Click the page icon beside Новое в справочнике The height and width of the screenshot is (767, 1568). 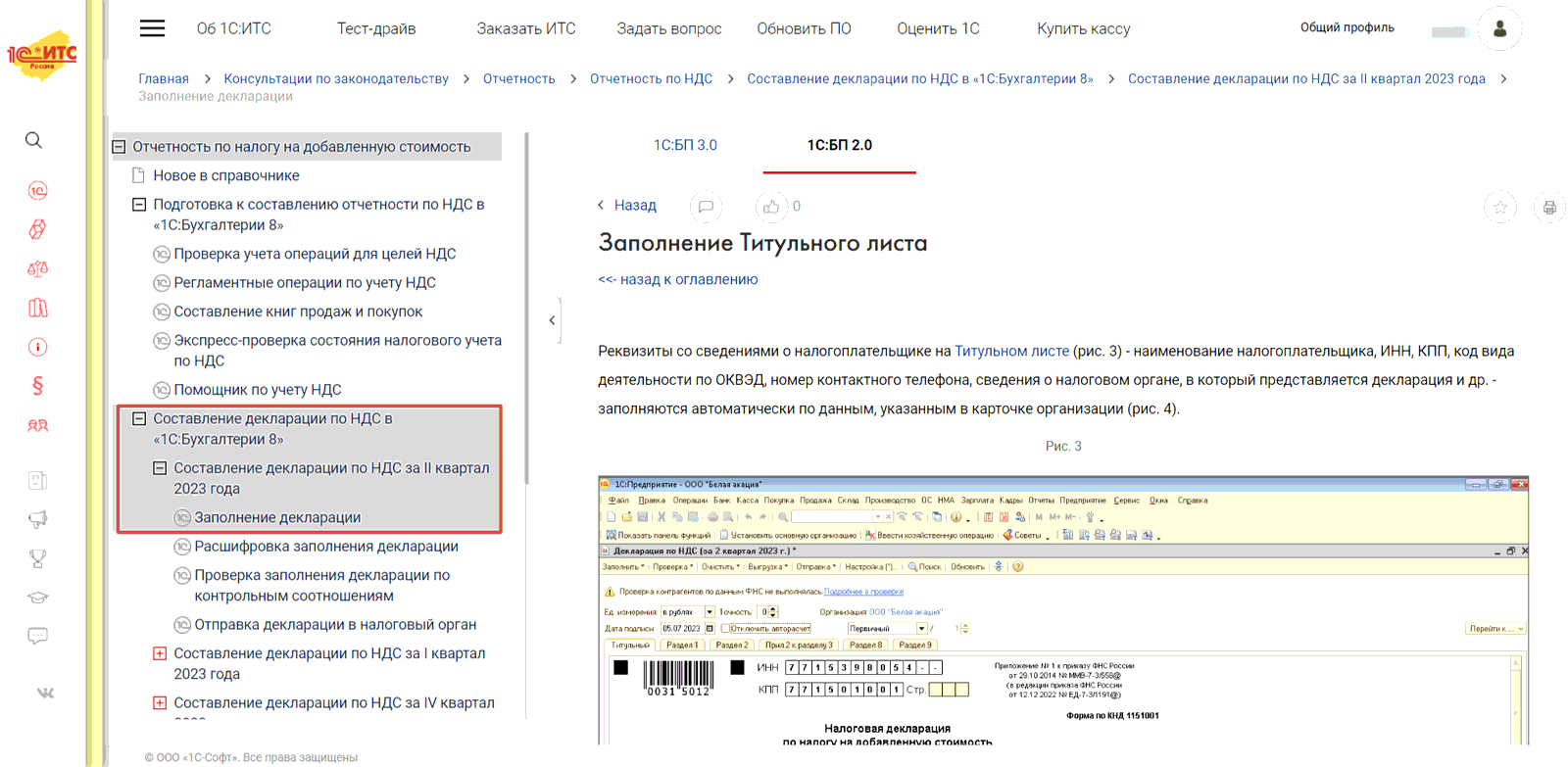tap(138, 175)
